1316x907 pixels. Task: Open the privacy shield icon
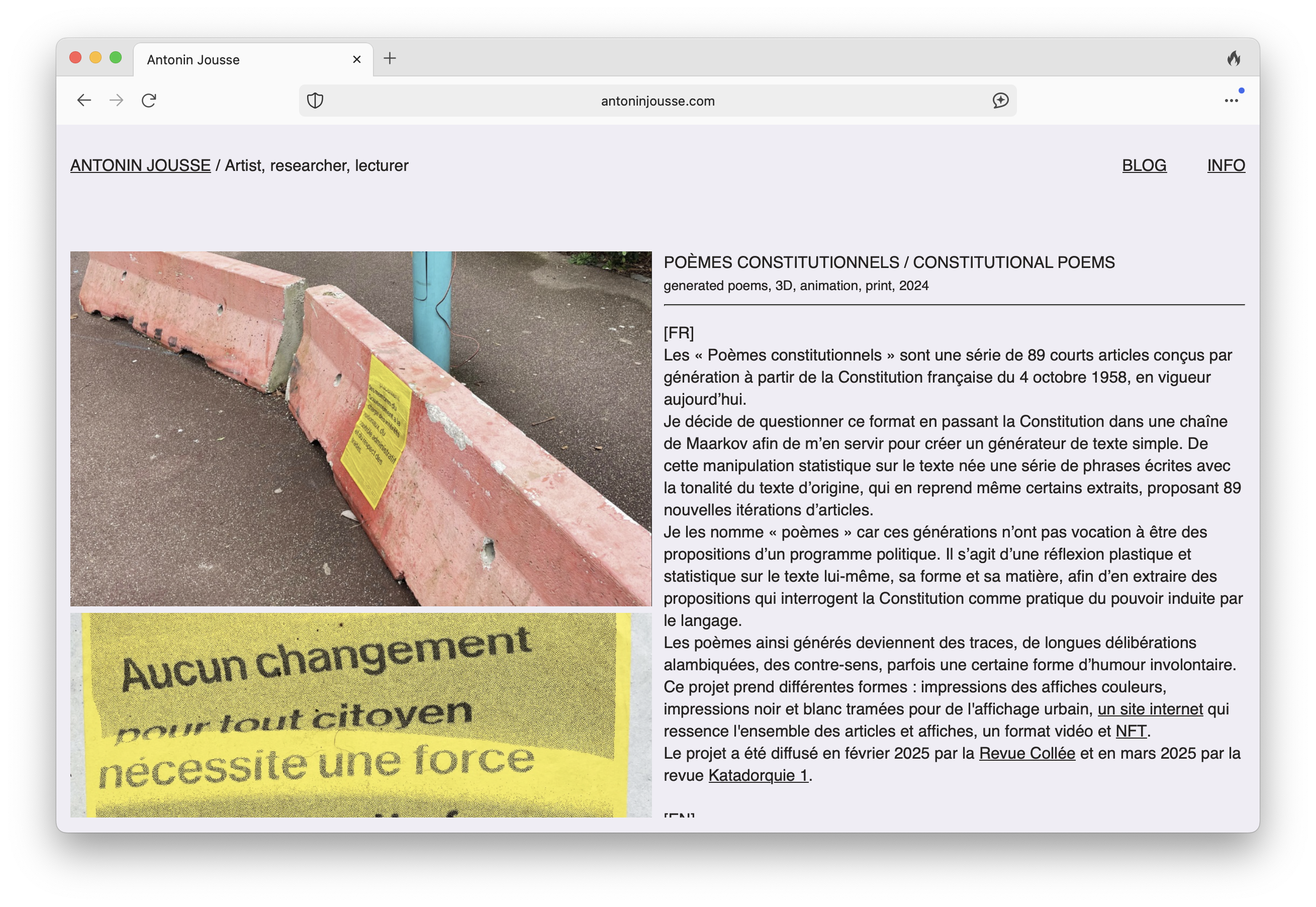[x=315, y=101]
